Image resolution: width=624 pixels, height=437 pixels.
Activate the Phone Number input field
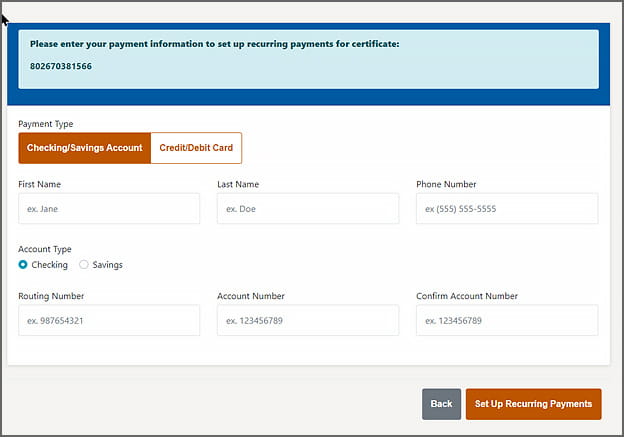pos(506,208)
